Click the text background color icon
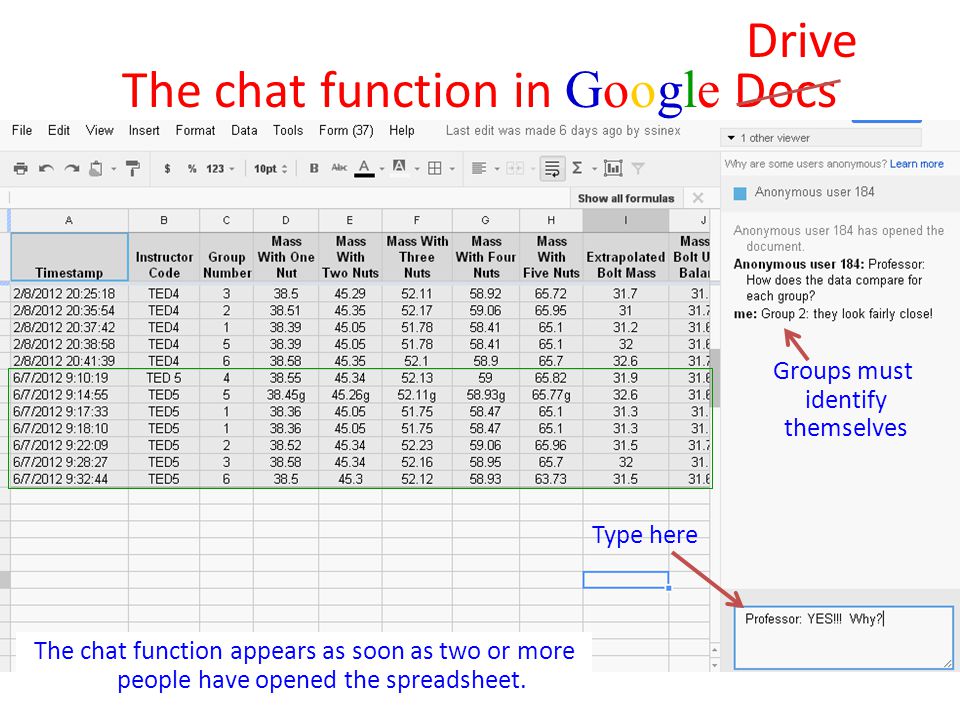This screenshot has width=960, height=720. click(x=399, y=167)
